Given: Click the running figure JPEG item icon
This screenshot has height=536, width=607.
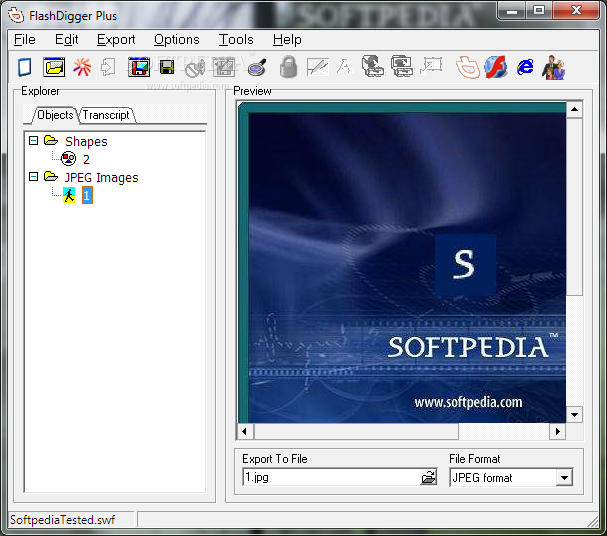Looking at the screenshot, I should point(69,195).
